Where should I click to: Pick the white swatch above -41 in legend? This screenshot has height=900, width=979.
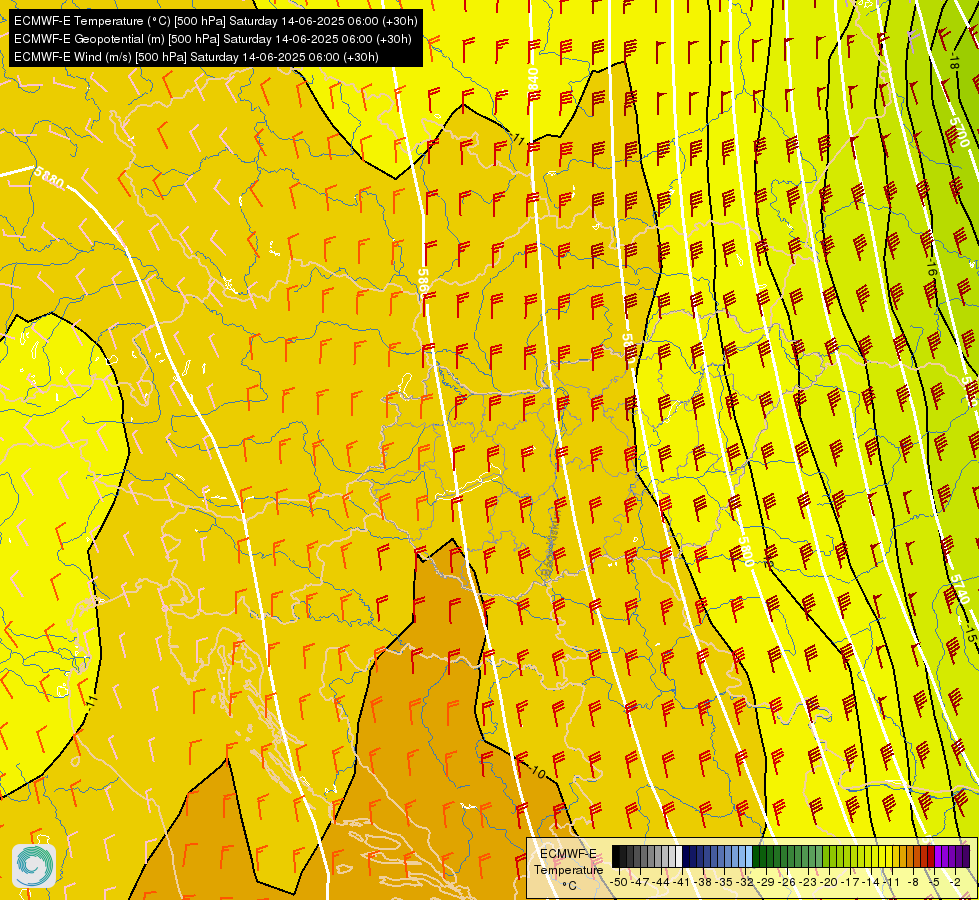679,856
